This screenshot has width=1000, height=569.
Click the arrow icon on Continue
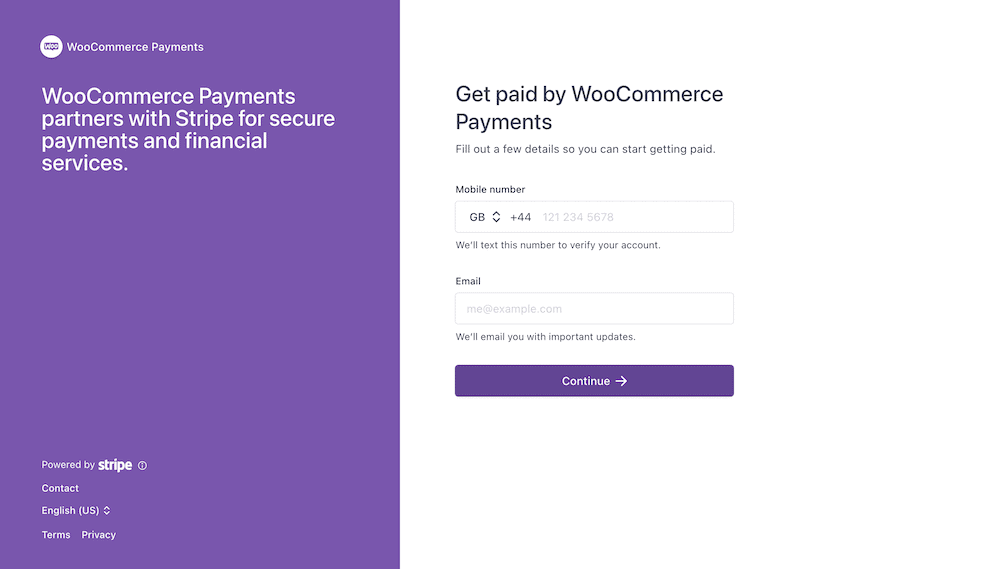point(621,381)
